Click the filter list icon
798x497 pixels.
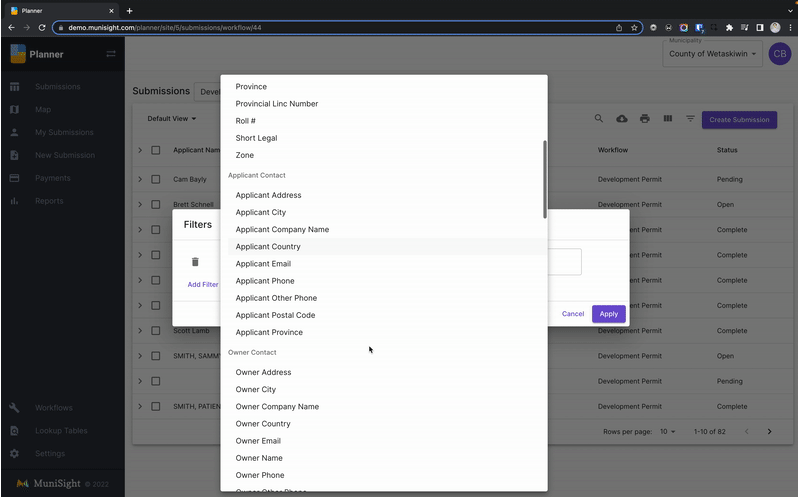point(690,119)
